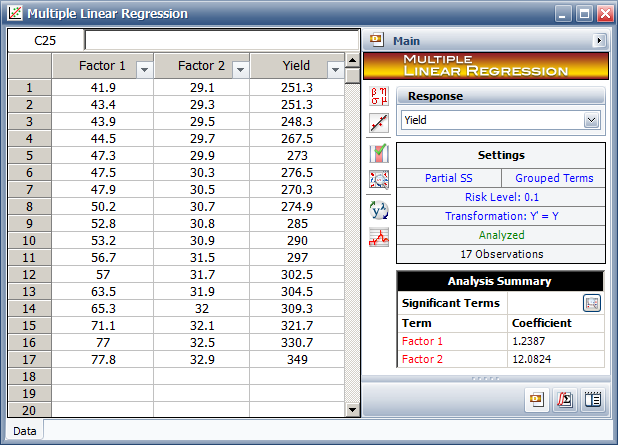The width and height of the screenshot is (618, 445).
Task: Click the Yield cell 248.3
Action: pos(297,121)
